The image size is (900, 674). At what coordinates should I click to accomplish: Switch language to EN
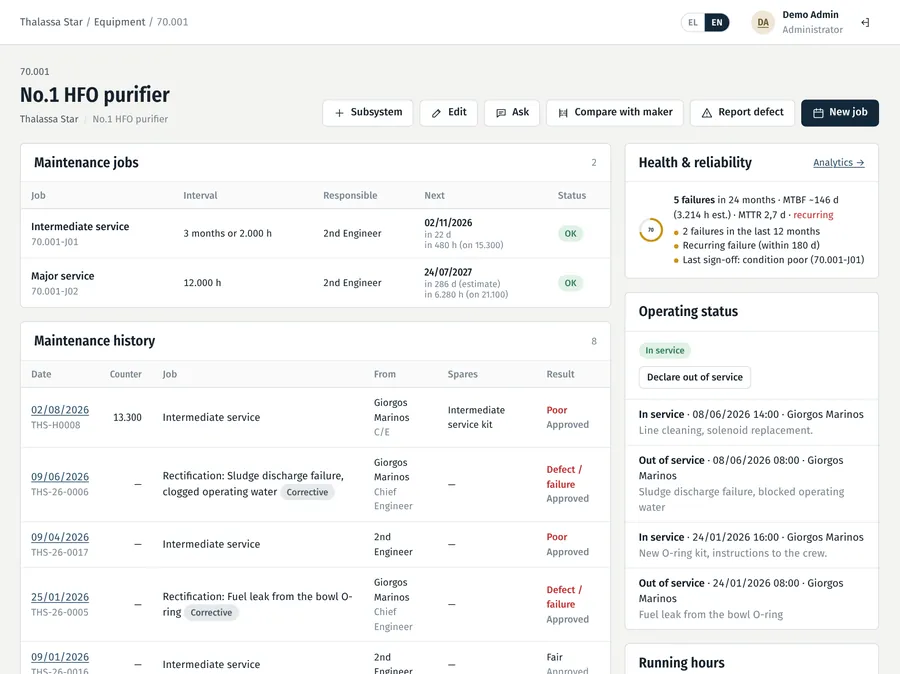[x=717, y=22]
